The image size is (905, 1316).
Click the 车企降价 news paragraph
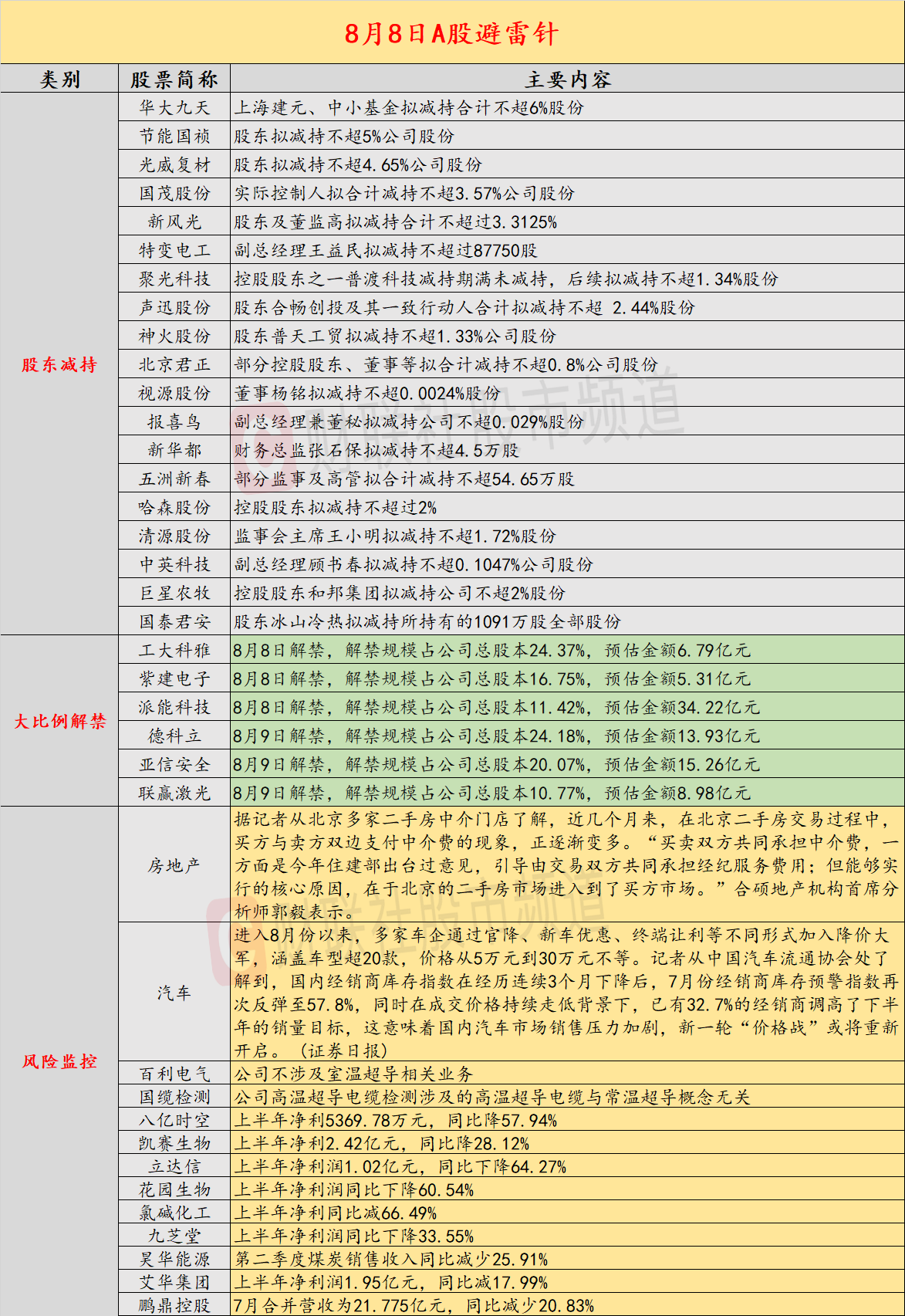point(567,993)
